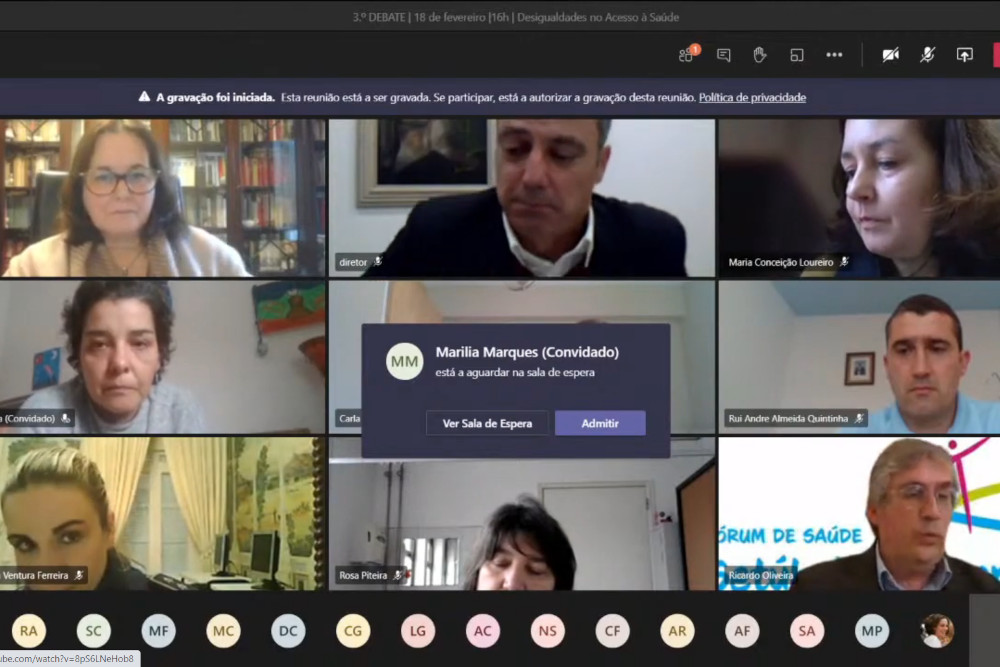This screenshot has height=667, width=1000.
Task: Unmute the microphone
Action: click(927, 55)
